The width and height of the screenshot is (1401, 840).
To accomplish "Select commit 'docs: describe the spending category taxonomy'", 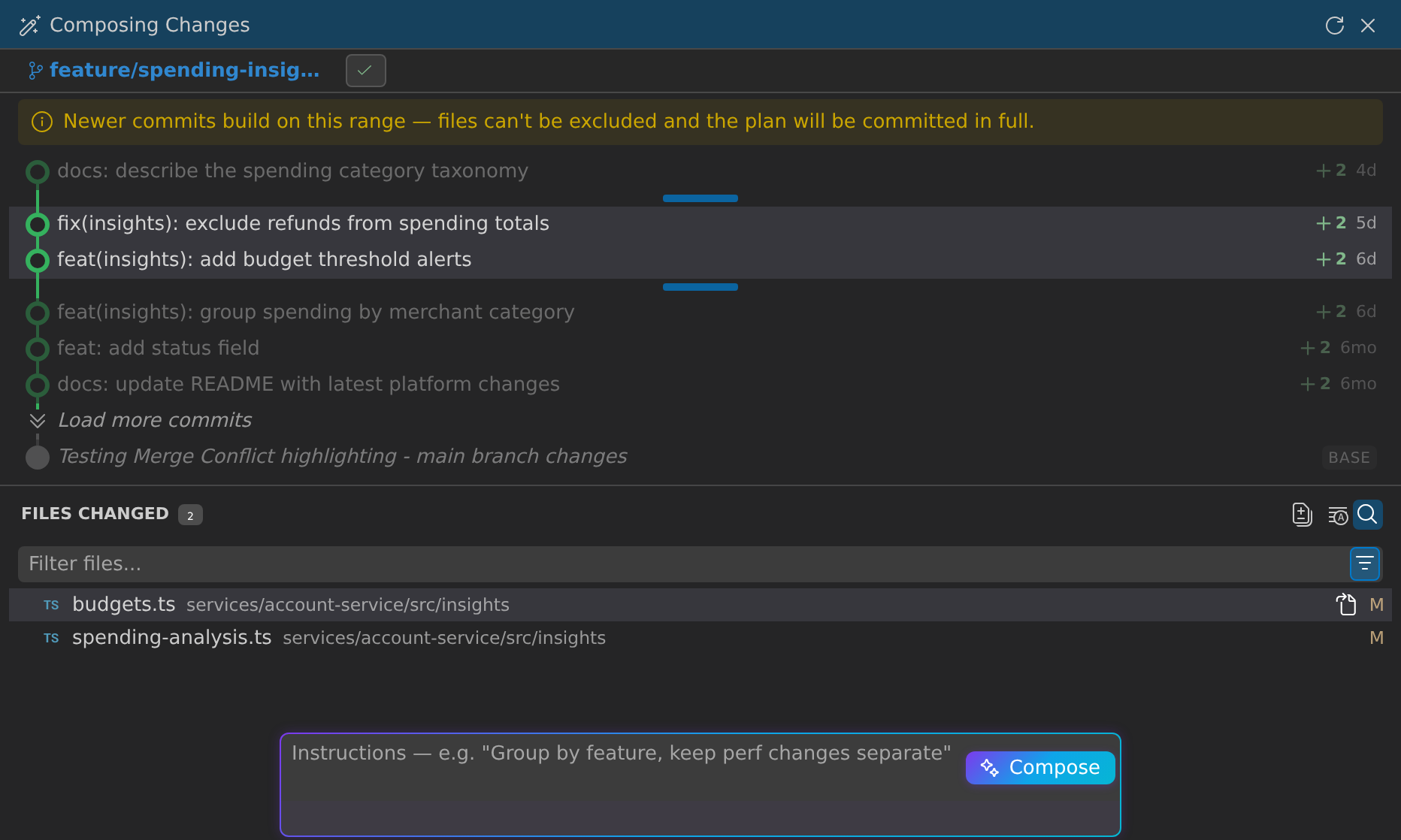I will (700, 171).
